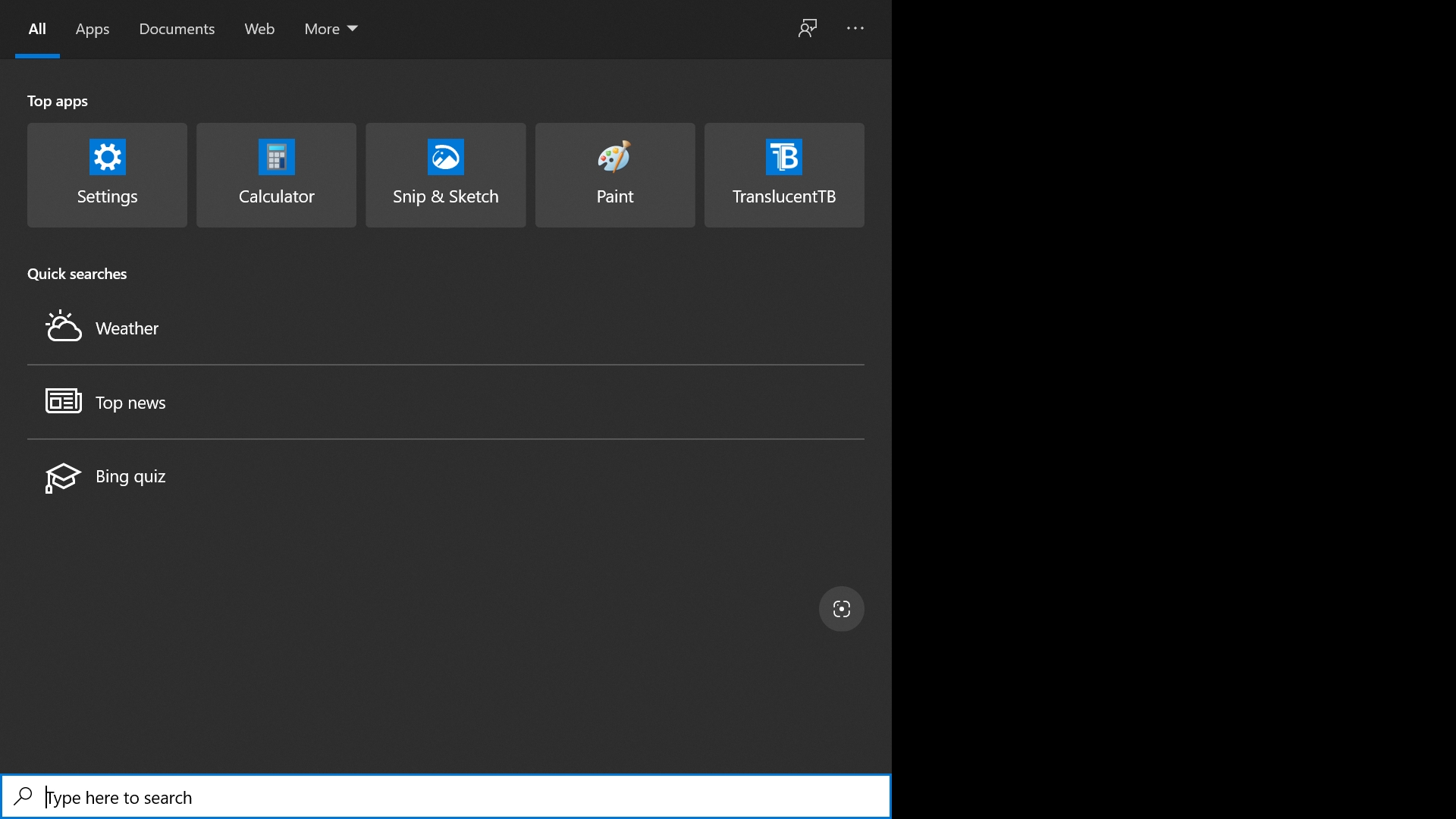The image size is (1456, 819).
Task: Open the ellipsis options menu
Action: [x=855, y=29]
